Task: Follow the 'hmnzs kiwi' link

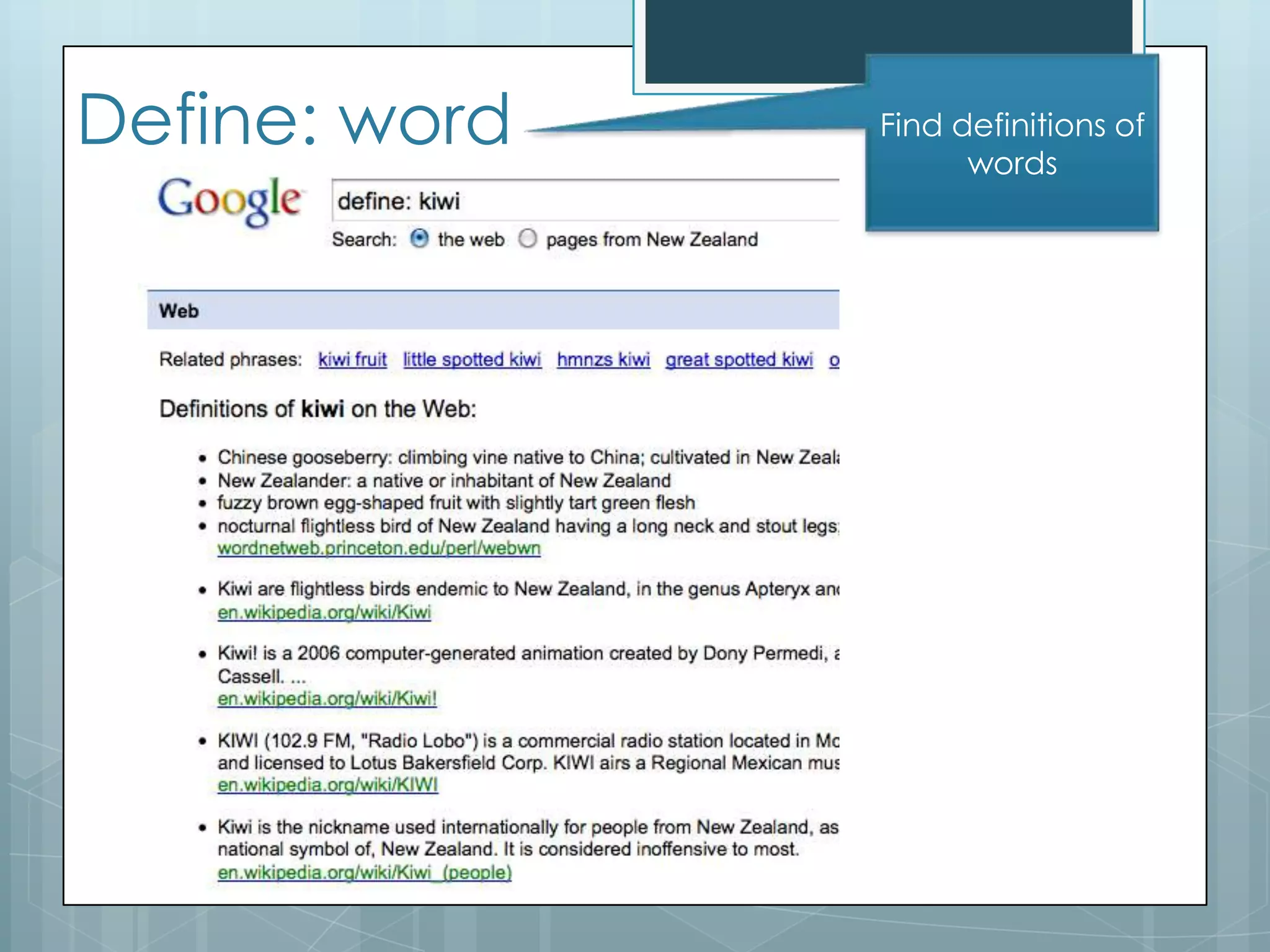Action: 603,359
